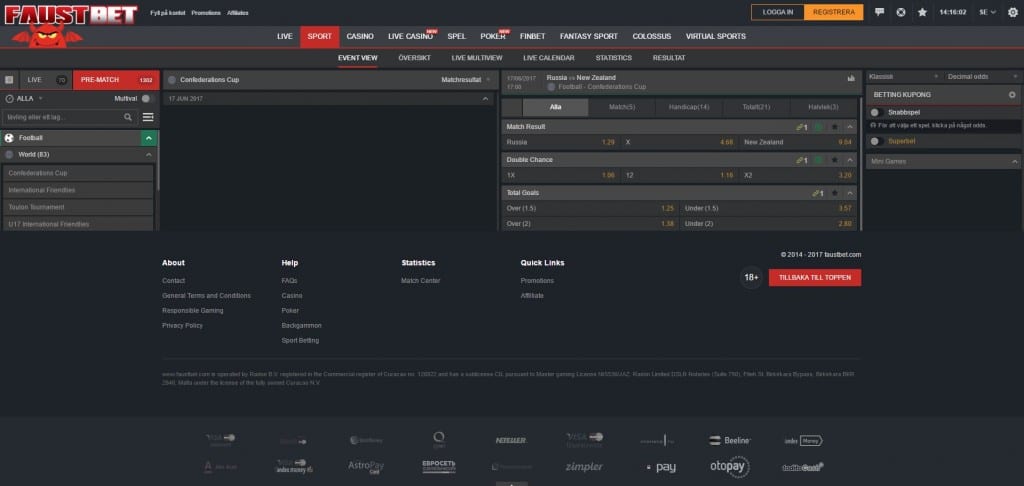This screenshot has height=486, width=1024.
Task: Click the otopay payment logo
Action: 729,467
